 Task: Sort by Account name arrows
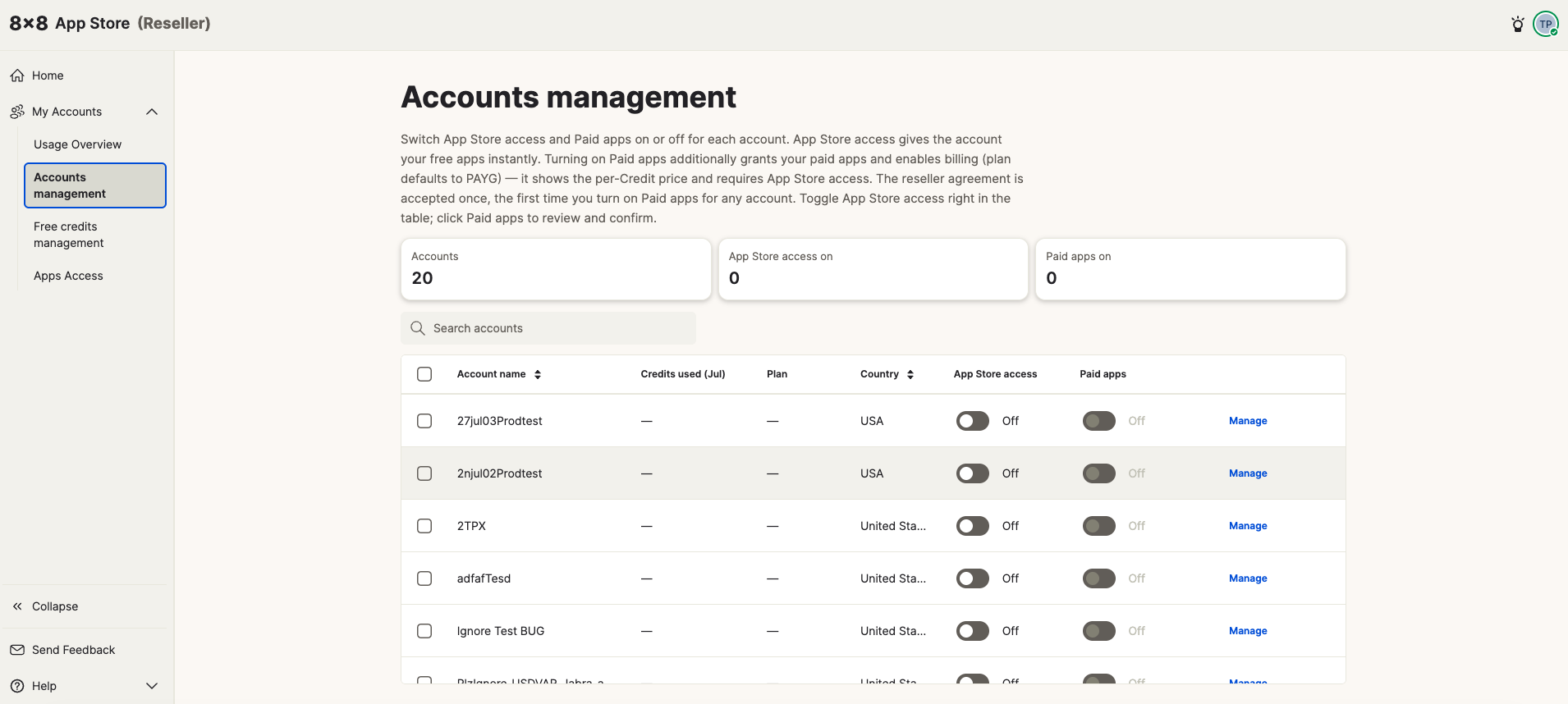[538, 374]
